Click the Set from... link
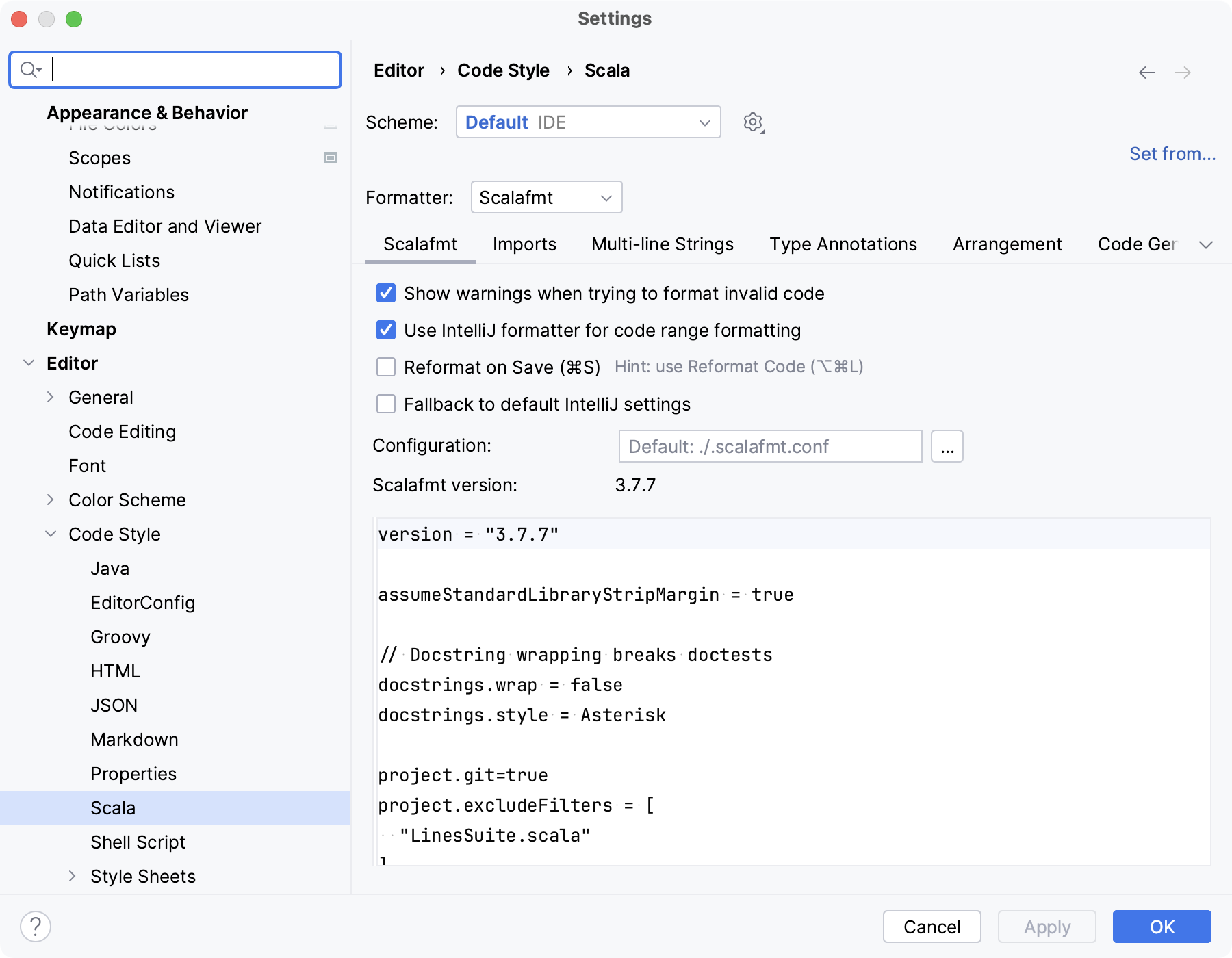 (x=1171, y=153)
